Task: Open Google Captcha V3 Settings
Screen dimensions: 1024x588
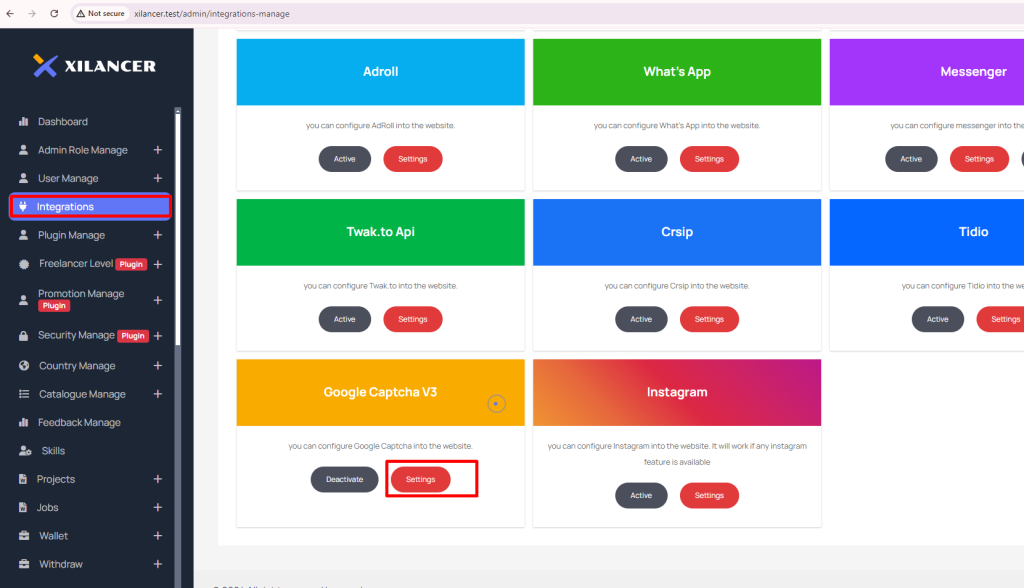Action: pyautogui.click(x=421, y=479)
